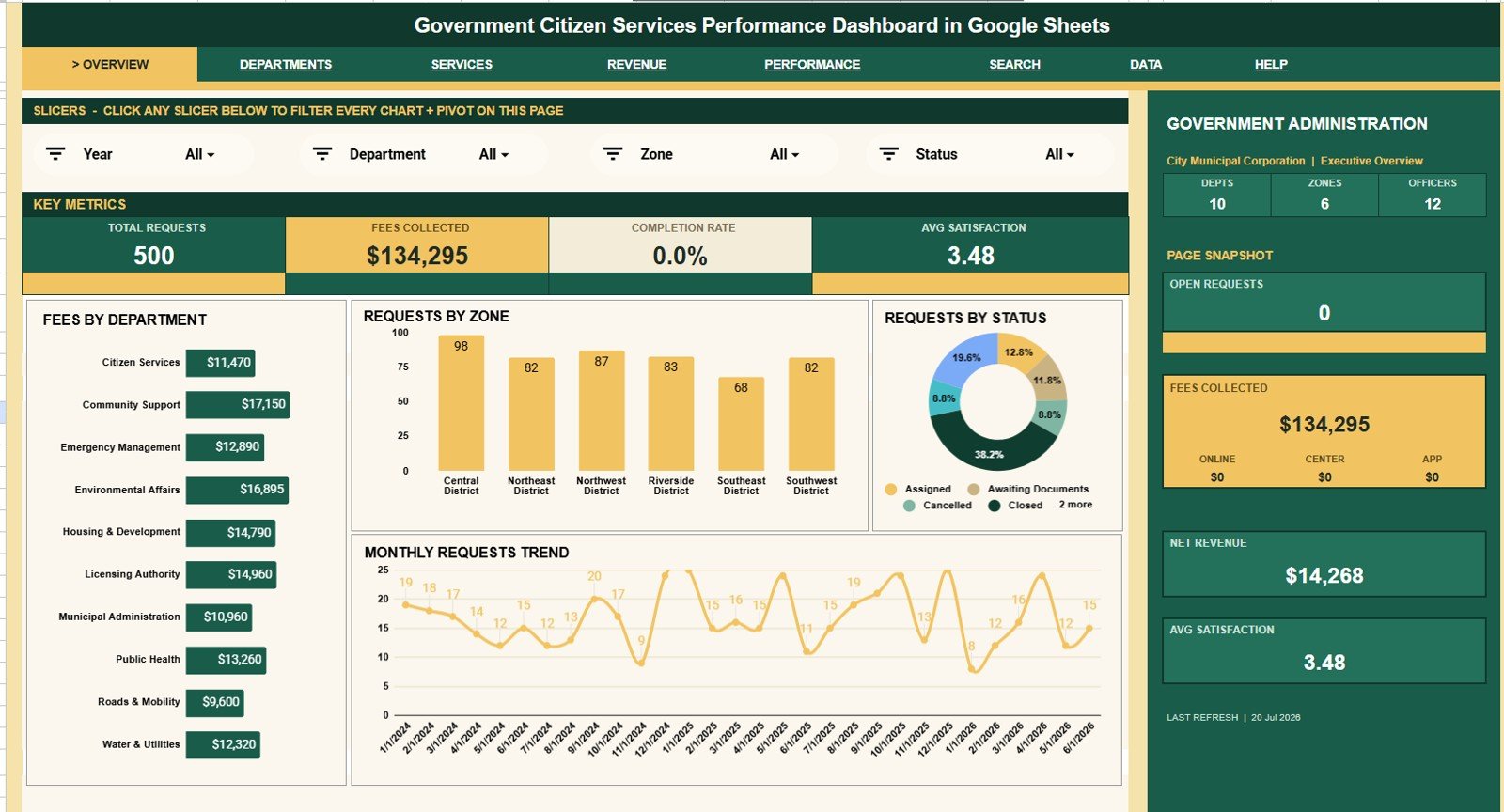The height and width of the screenshot is (812, 1504).
Task: Click the Housing & Development $14,790 bar
Action: click(x=230, y=533)
